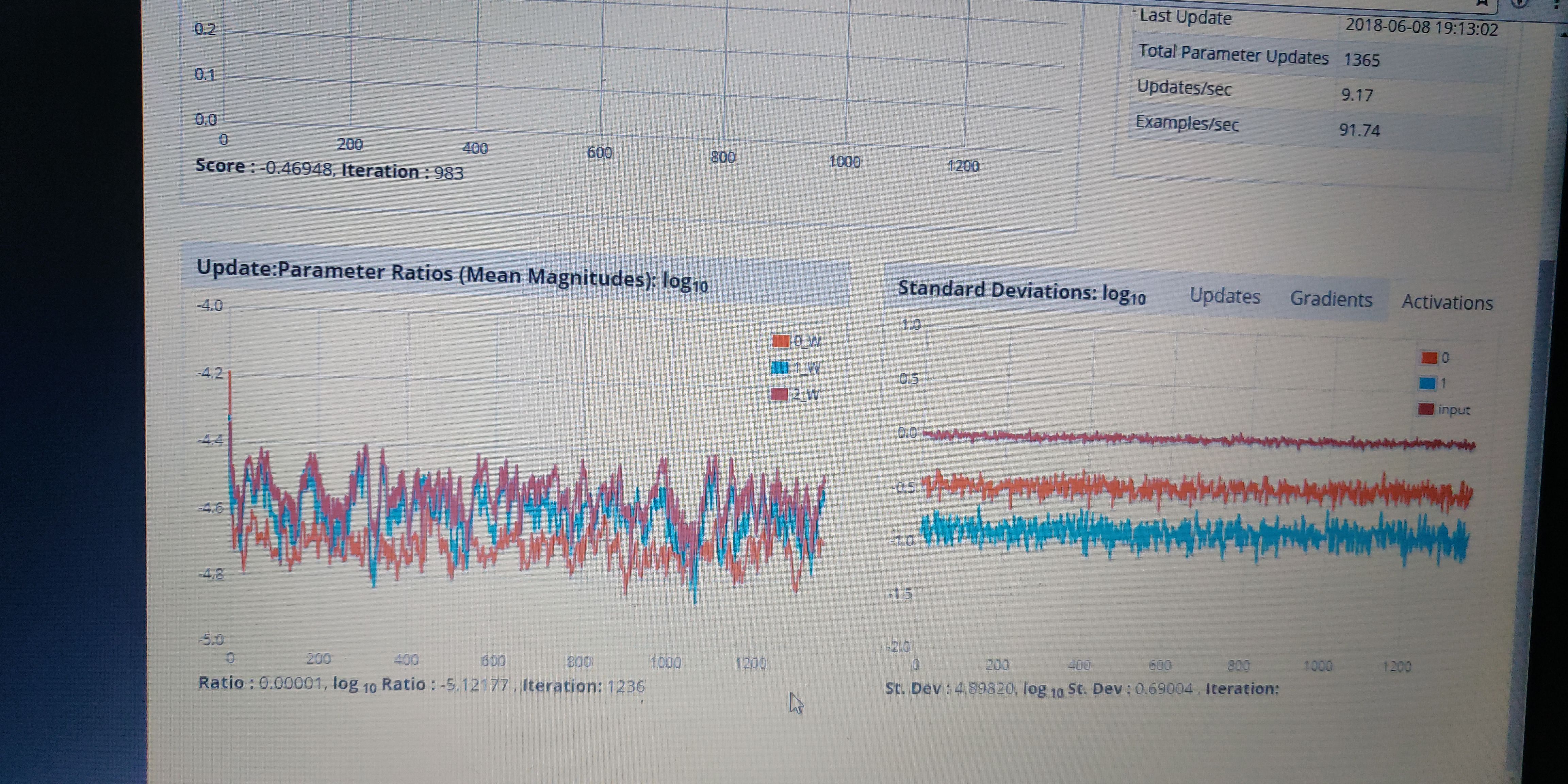Viewport: 1568px width, 784px height.
Task: Click the Last Update label
Action: tap(1185, 17)
